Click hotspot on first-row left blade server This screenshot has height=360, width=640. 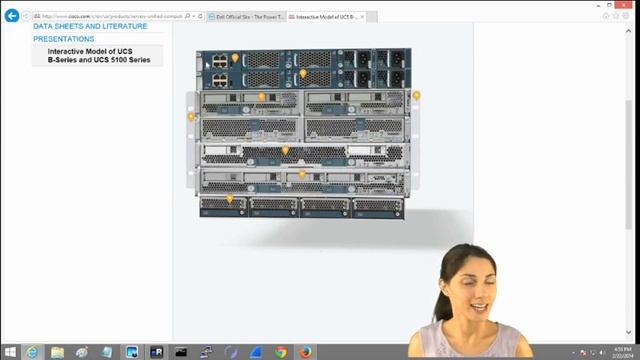click(x=262, y=97)
